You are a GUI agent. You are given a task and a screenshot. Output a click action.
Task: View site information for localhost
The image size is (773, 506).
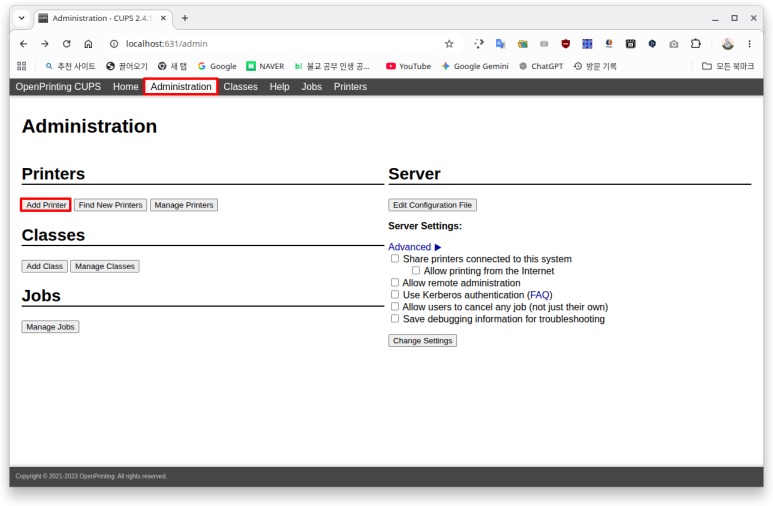pos(114,44)
